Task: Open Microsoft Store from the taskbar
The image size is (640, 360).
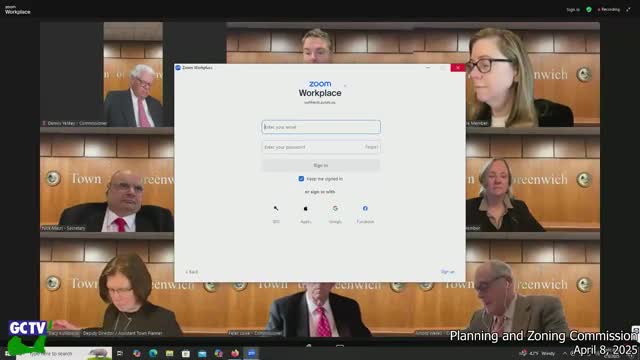Action: click(x=186, y=353)
